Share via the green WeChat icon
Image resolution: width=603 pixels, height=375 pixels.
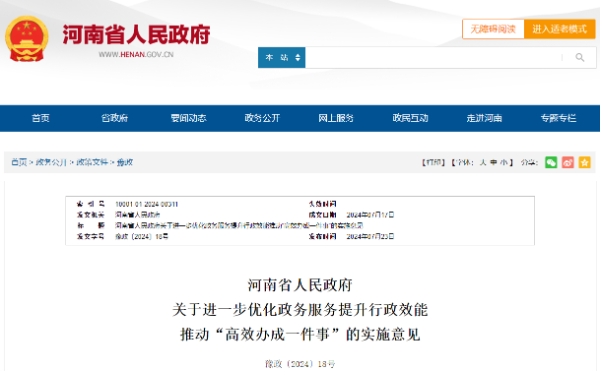[551, 162]
